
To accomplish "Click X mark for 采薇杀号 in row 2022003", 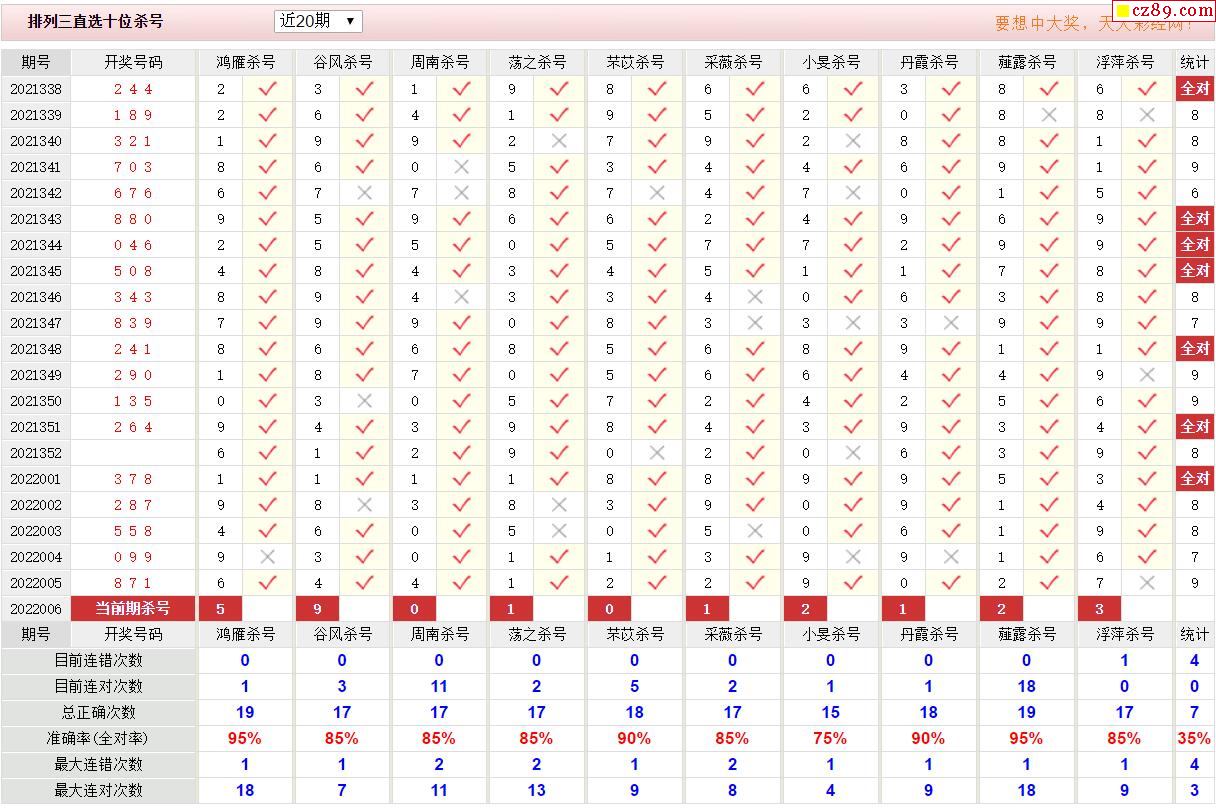I will [x=755, y=531].
